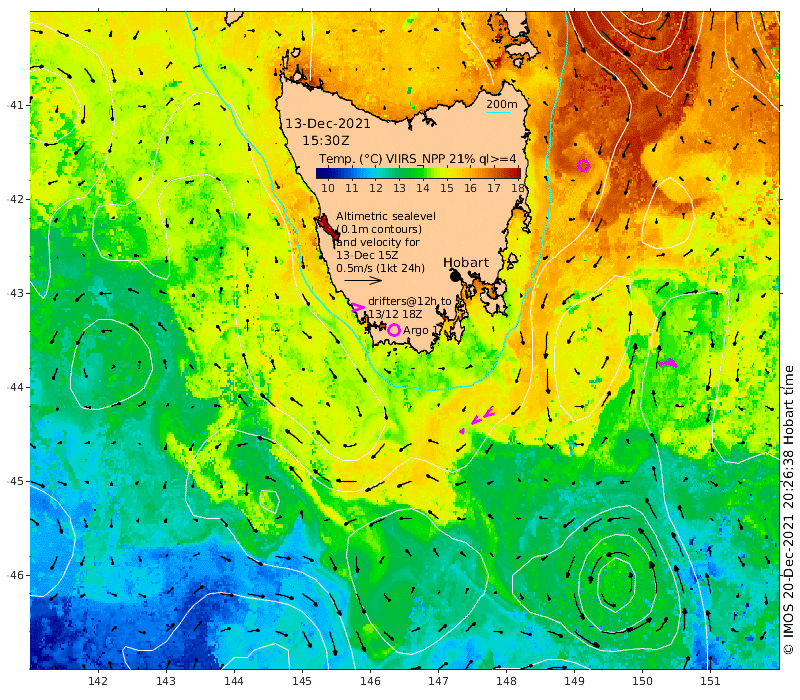The image size is (800, 700).
Task: Click the 145 longitude axis label
Action: (302, 681)
